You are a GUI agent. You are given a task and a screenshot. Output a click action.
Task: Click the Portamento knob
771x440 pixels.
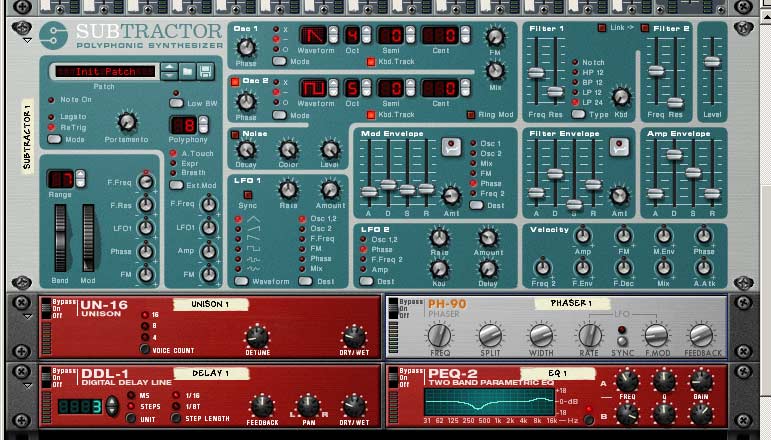[127, 122]
